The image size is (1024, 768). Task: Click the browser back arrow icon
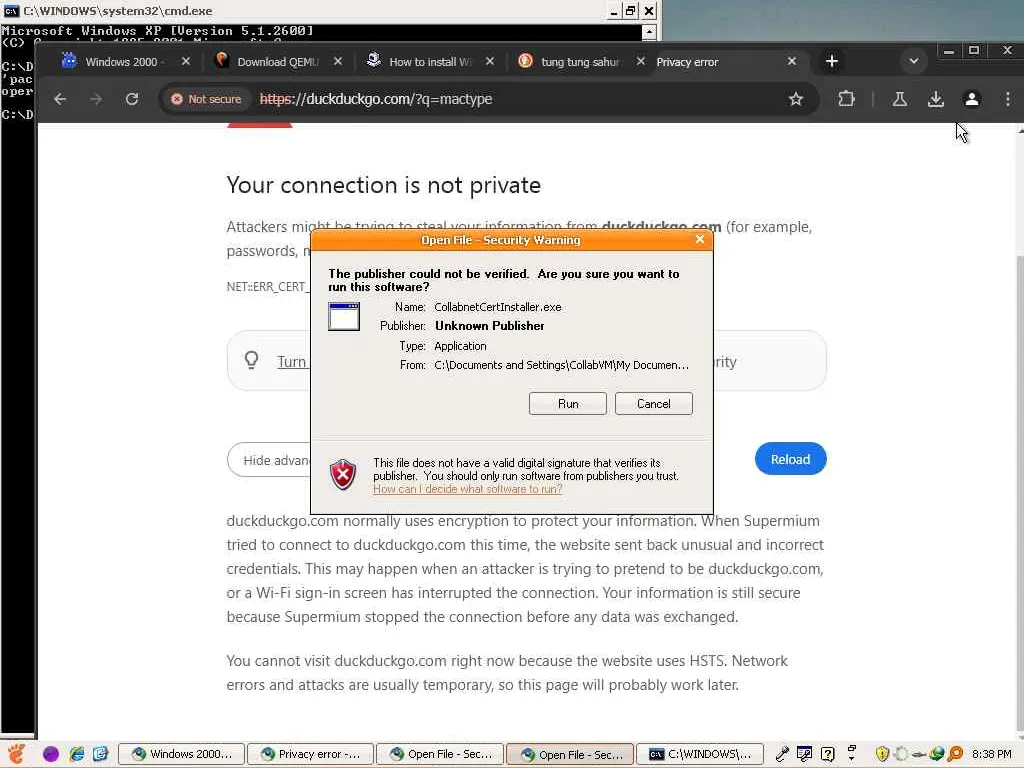coord(60,99)
